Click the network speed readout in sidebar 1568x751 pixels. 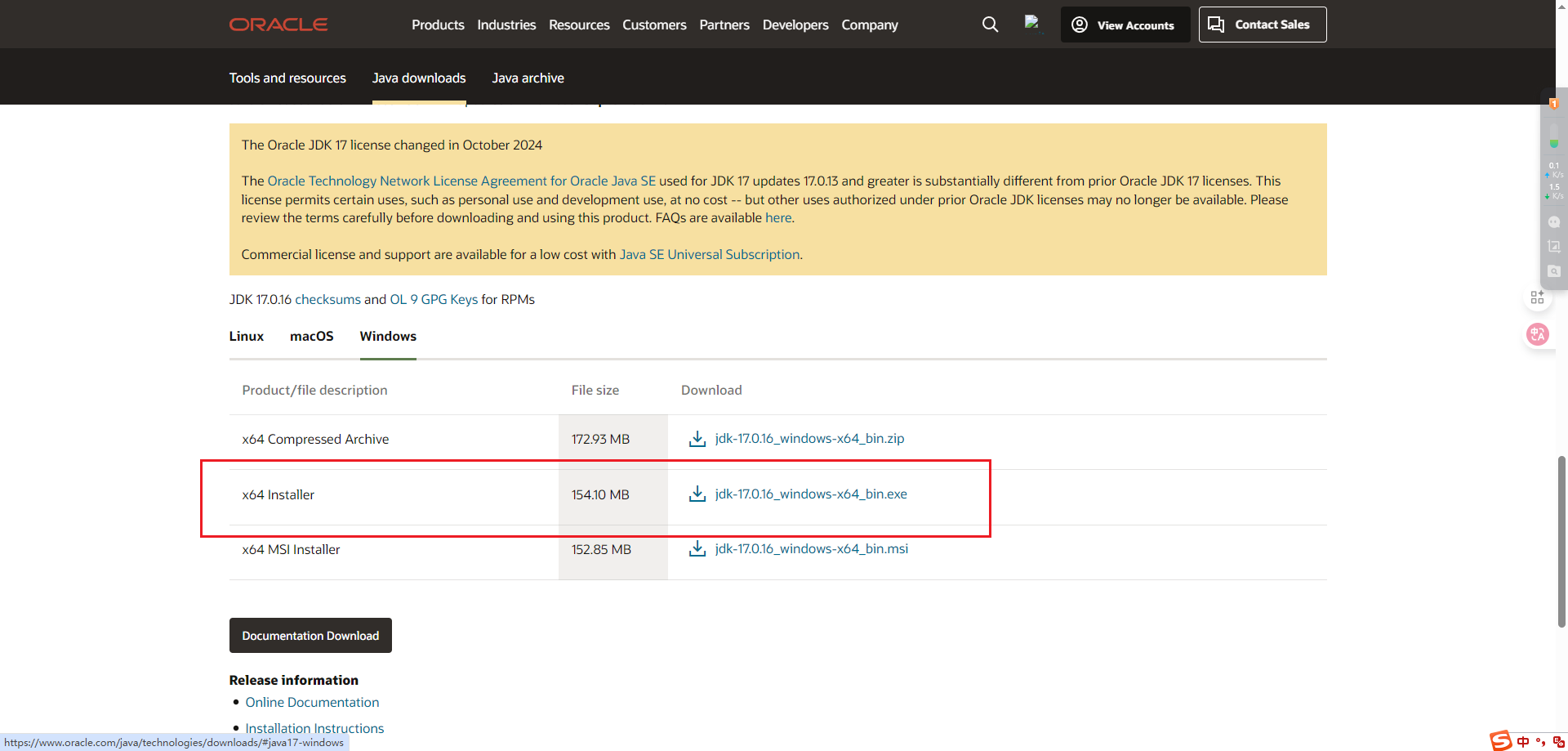1553,181
